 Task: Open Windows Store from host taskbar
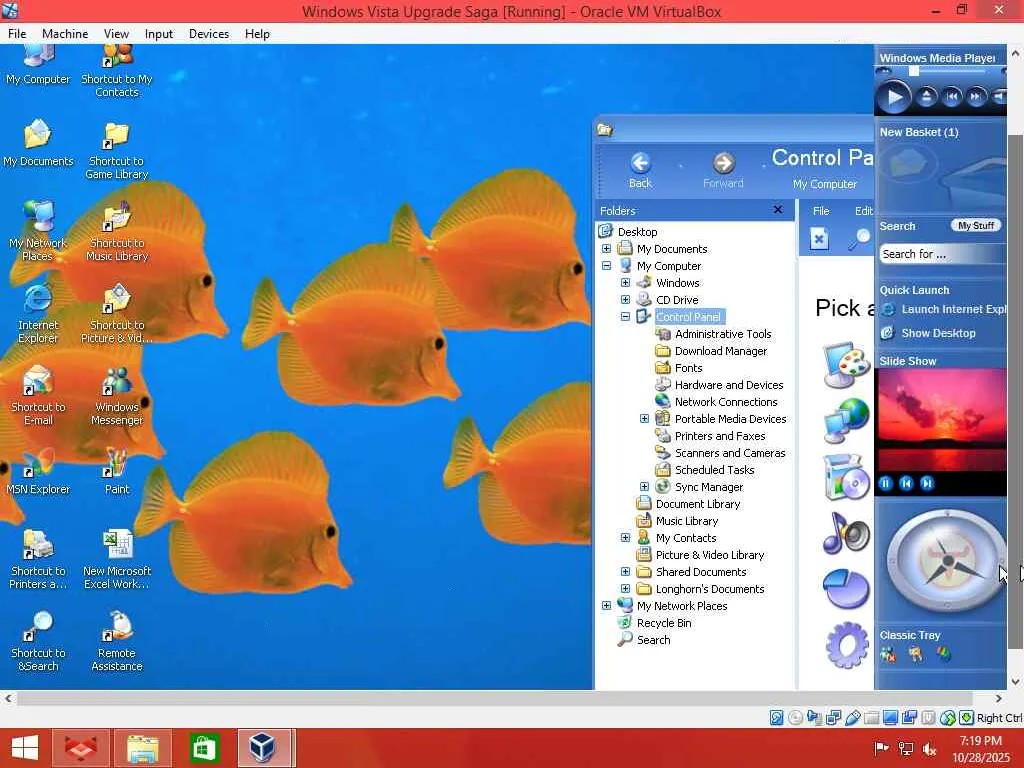[x=204, y=748]
